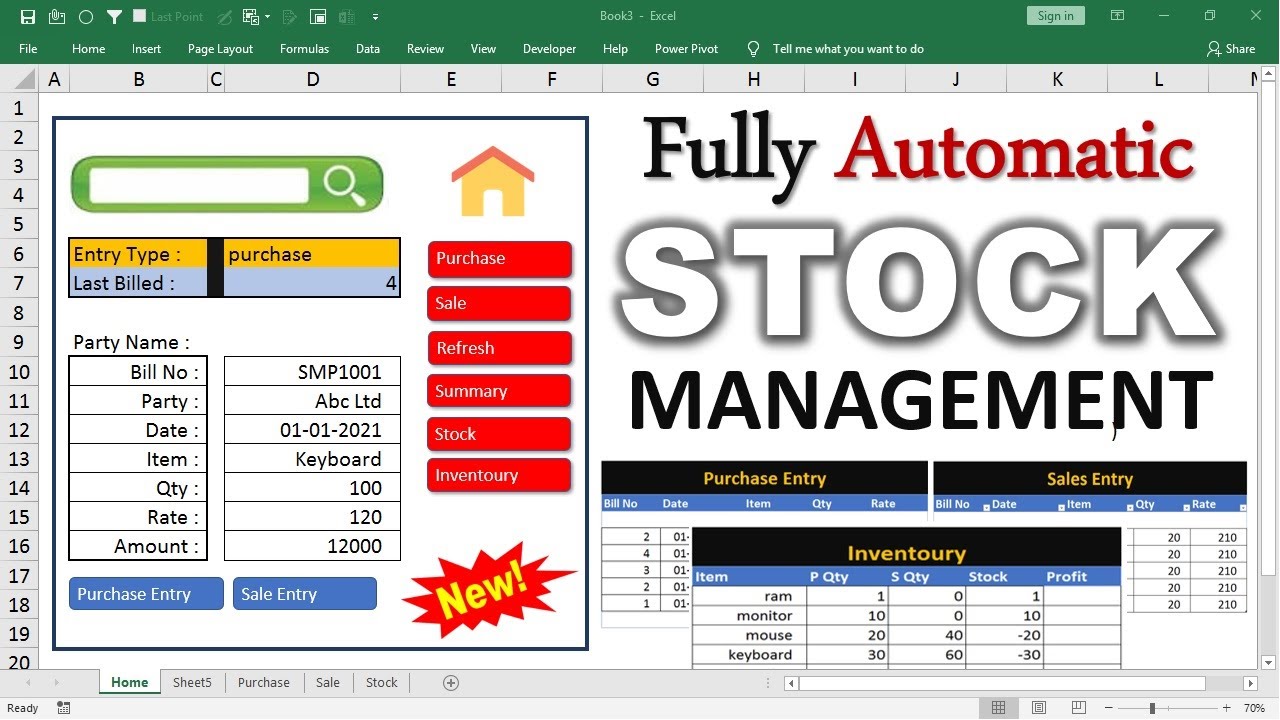The height and width of the screenshot is (720, 1280).
Task: Open the Page Layout ribbon tab
Action: (x=220, y=48)
